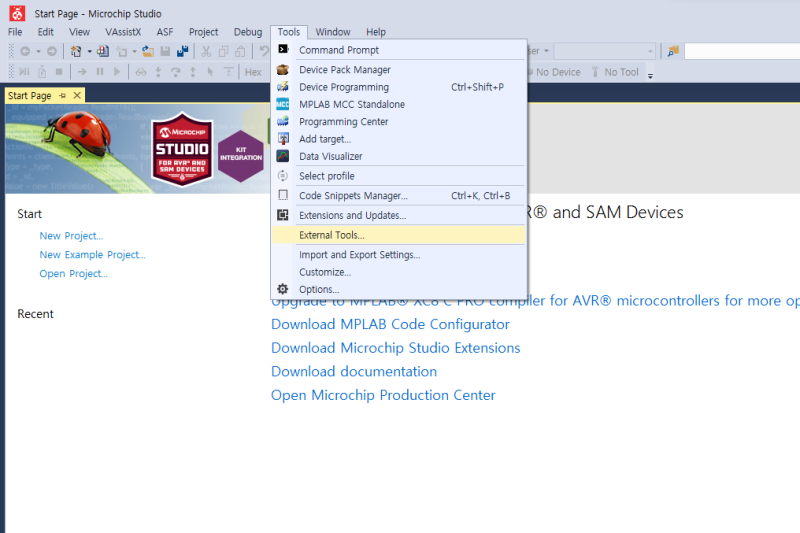Open Download MPLAB Code Configurator link
The image size is (800, 533).
click(x=390, y=324)
